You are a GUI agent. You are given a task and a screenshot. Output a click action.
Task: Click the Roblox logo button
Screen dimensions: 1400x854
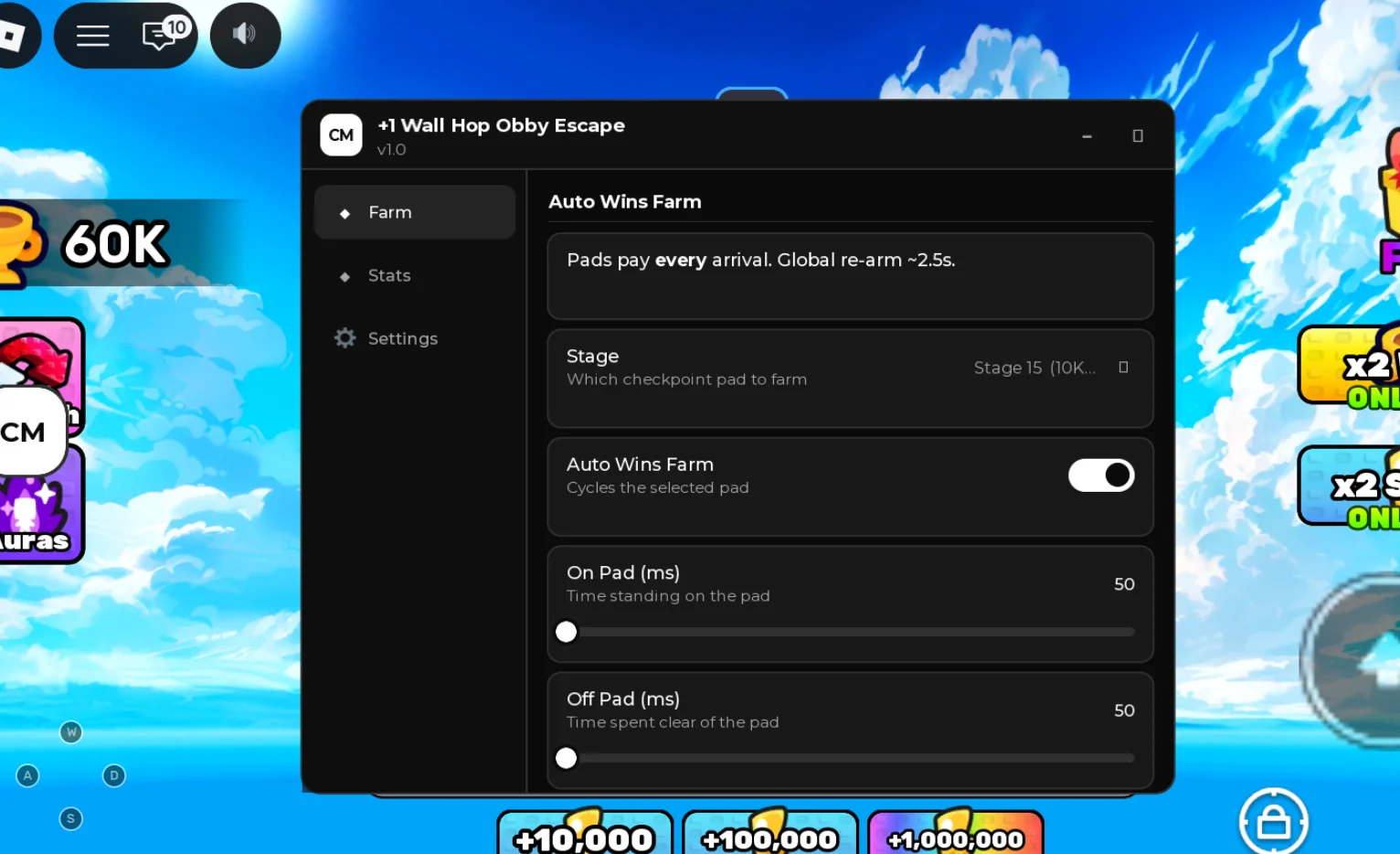[x=13, y=35]
